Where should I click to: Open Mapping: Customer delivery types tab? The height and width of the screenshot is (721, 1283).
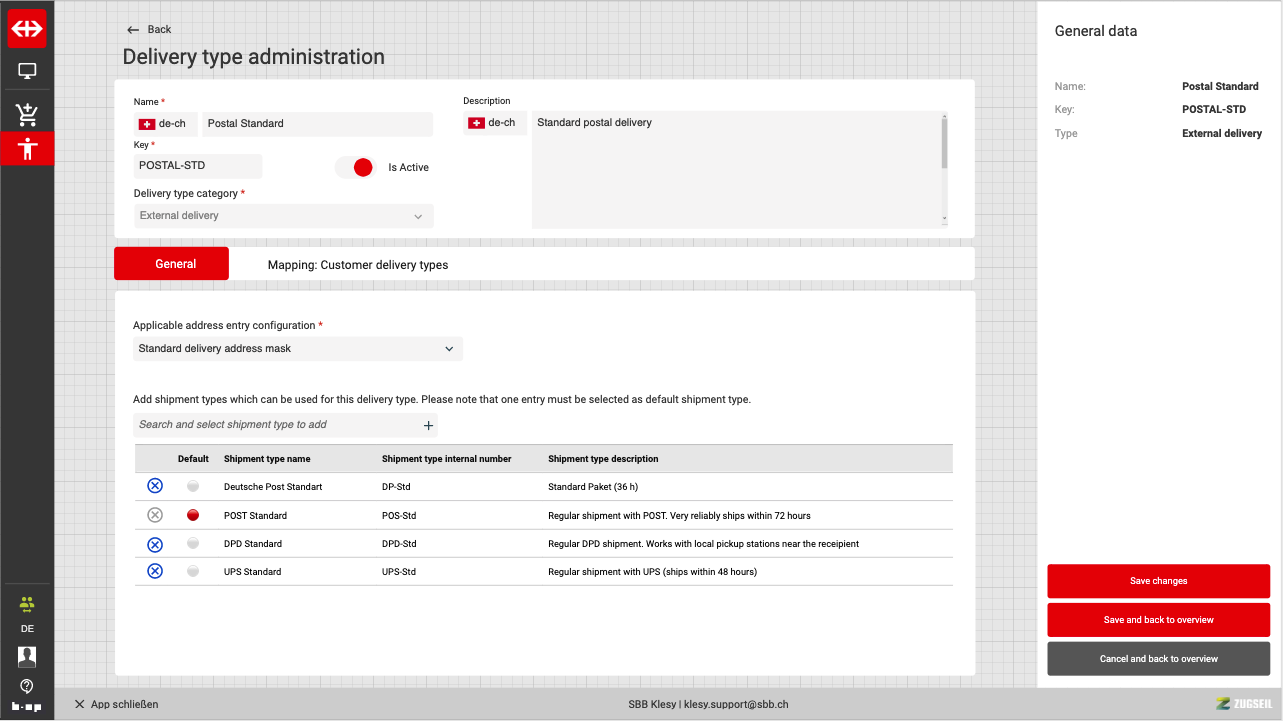click(358, 265)
